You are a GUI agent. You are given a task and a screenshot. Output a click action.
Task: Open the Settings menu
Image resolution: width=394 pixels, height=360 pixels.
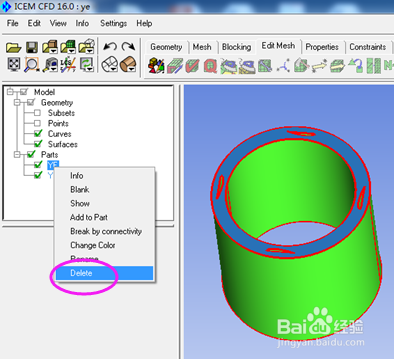coord(114,23)
